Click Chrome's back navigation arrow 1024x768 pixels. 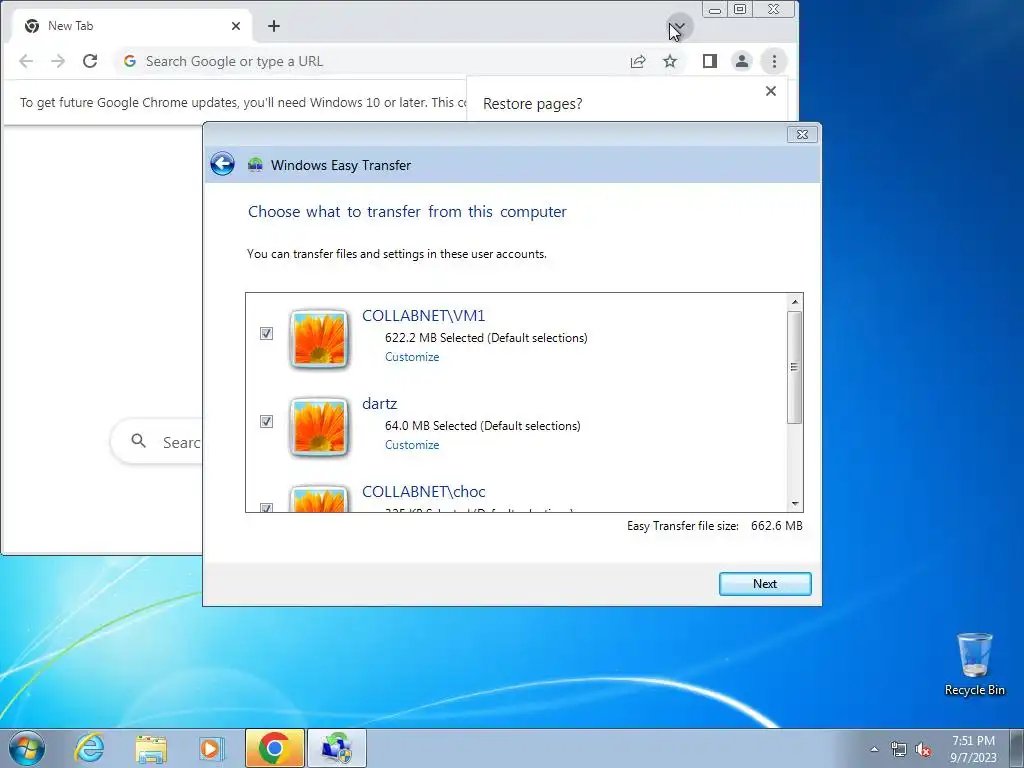tap(26, 61)
